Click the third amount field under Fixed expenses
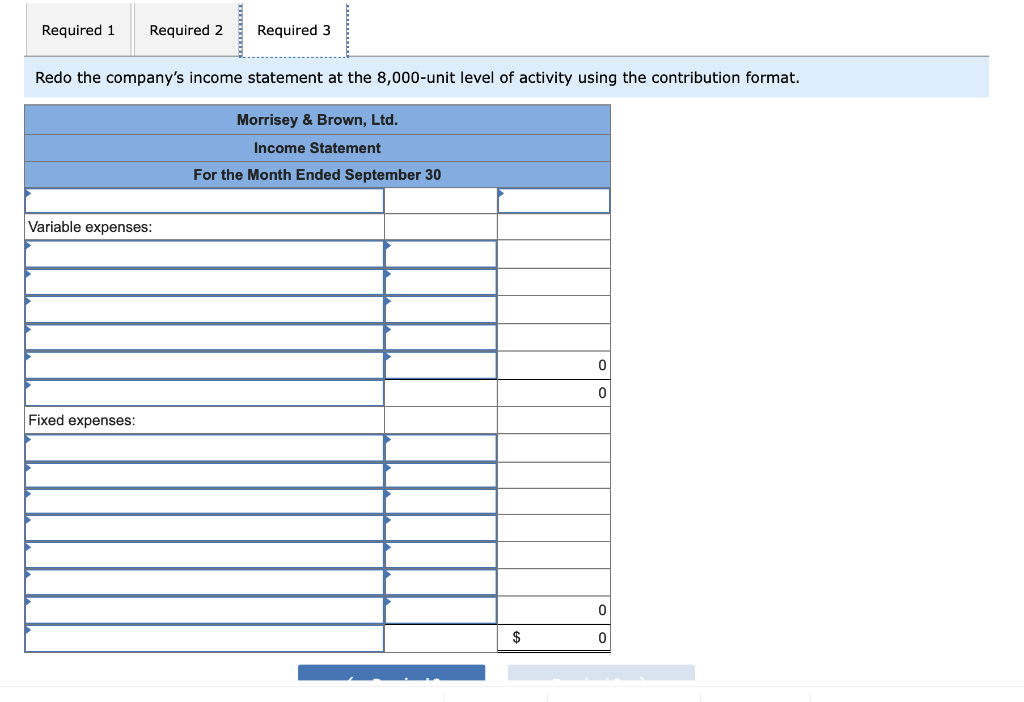 click(x=441, y=502)
